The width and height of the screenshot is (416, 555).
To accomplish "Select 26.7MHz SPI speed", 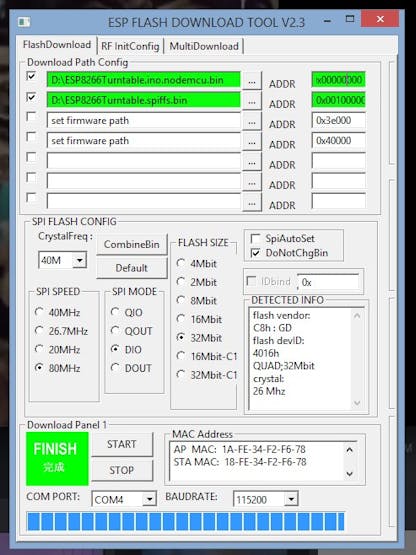I will [61, 331].
